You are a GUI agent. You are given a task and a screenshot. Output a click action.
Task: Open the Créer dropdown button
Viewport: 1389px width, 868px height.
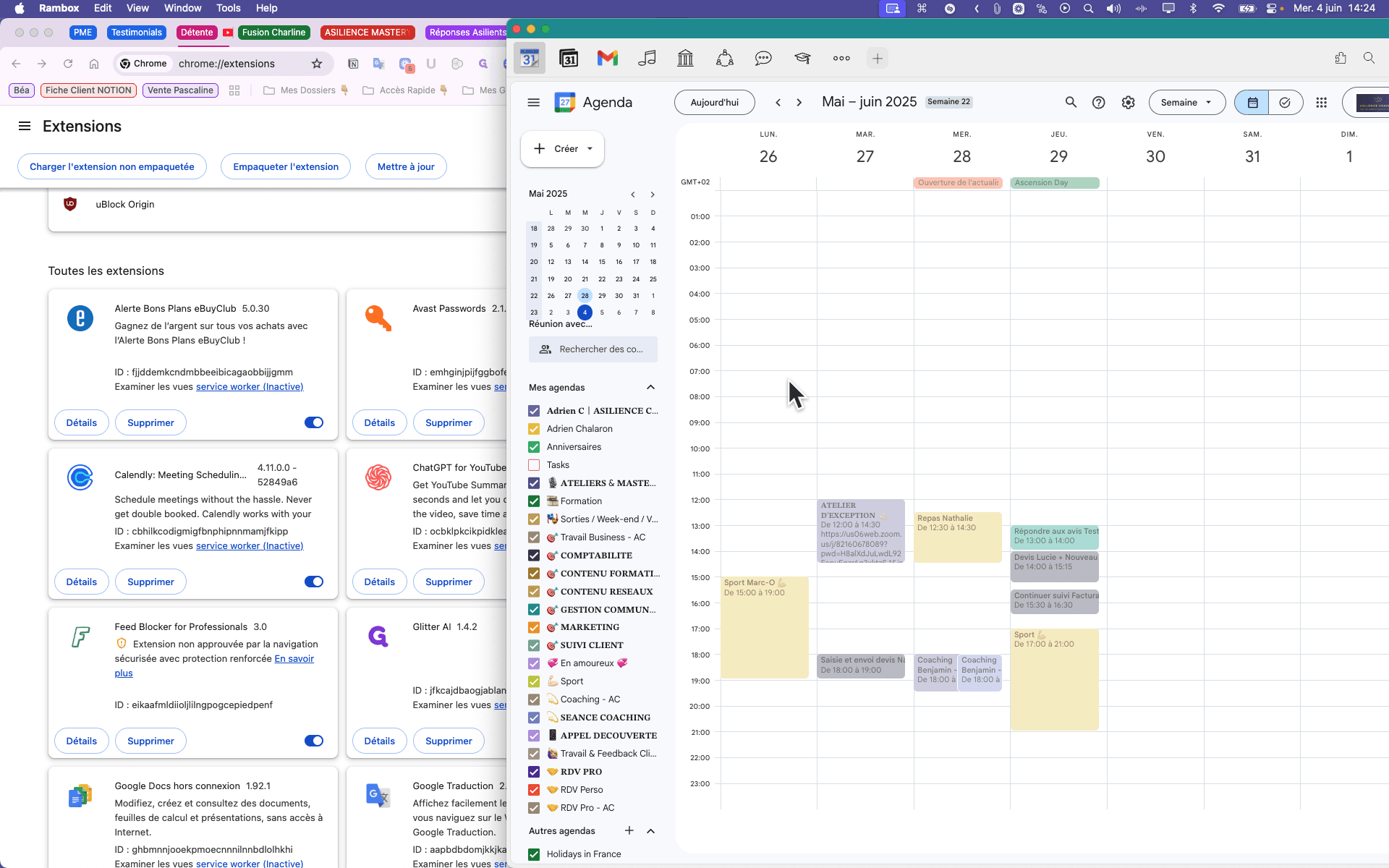562,149
